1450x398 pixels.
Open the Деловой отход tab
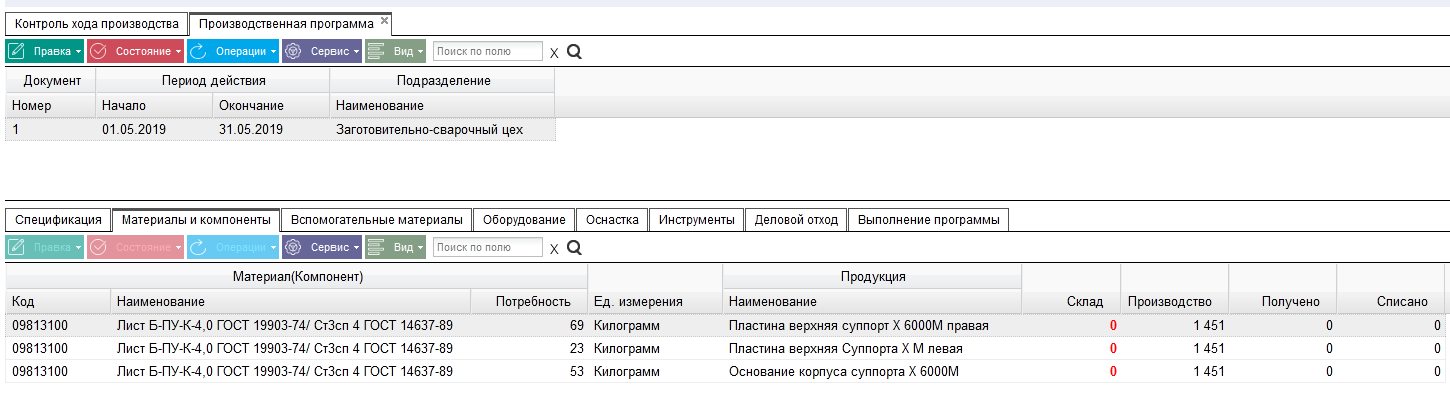[x=796, y=219]
